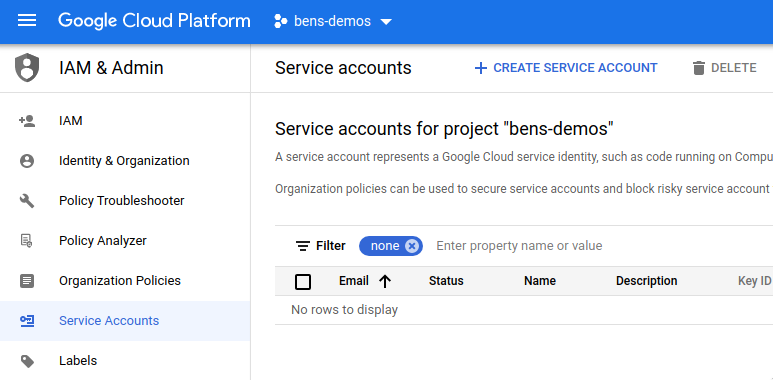
Task: Click the Policy Analyzer document icon
Action: point(27,241)
